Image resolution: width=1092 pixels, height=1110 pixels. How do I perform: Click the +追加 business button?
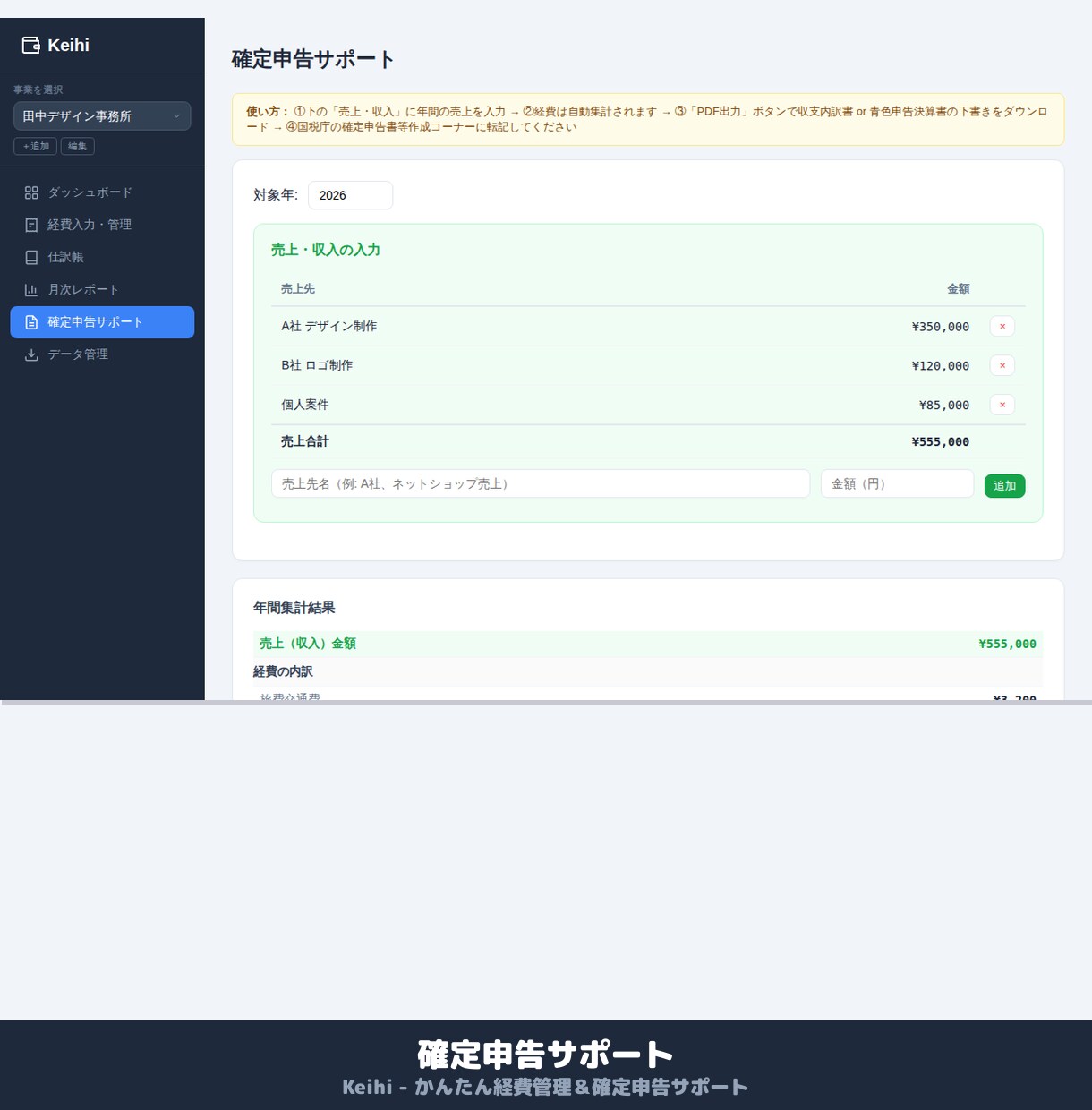point(36,146)
